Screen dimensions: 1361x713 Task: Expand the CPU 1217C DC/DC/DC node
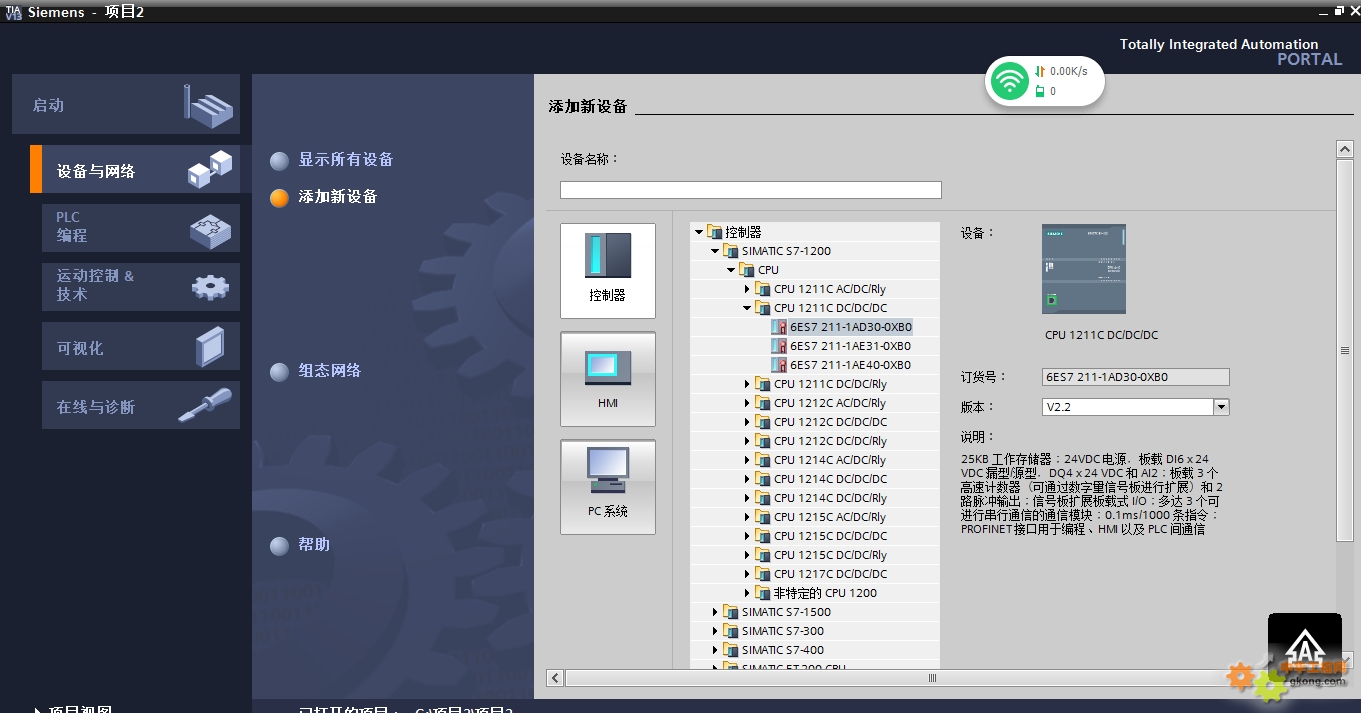(x=747, y=574)
